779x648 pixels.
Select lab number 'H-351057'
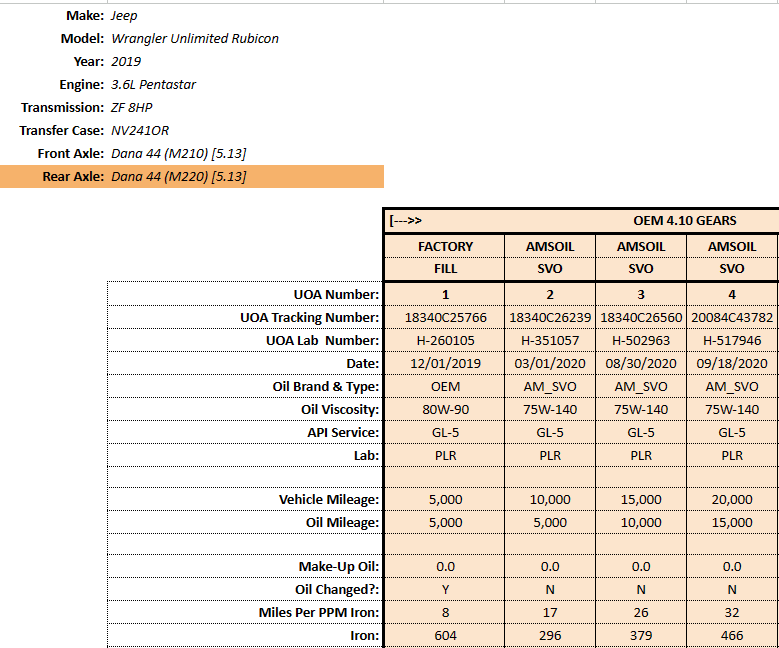550,340
